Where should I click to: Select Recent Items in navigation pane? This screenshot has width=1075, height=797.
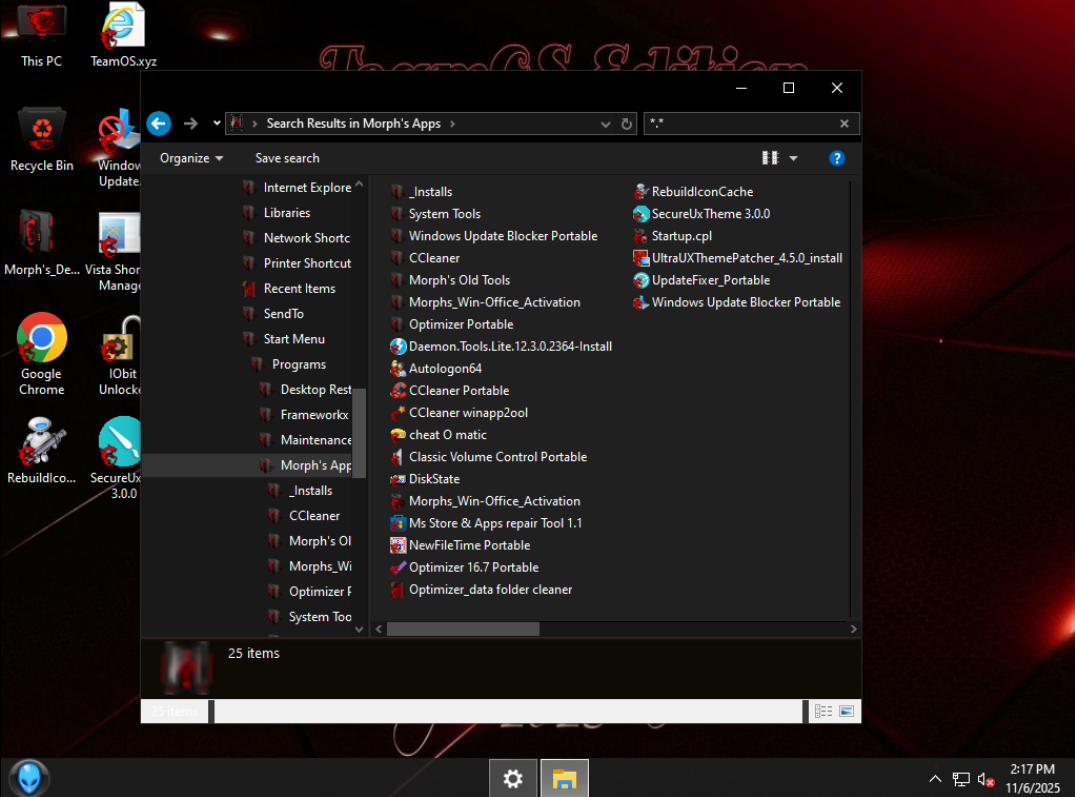[300, 289]
